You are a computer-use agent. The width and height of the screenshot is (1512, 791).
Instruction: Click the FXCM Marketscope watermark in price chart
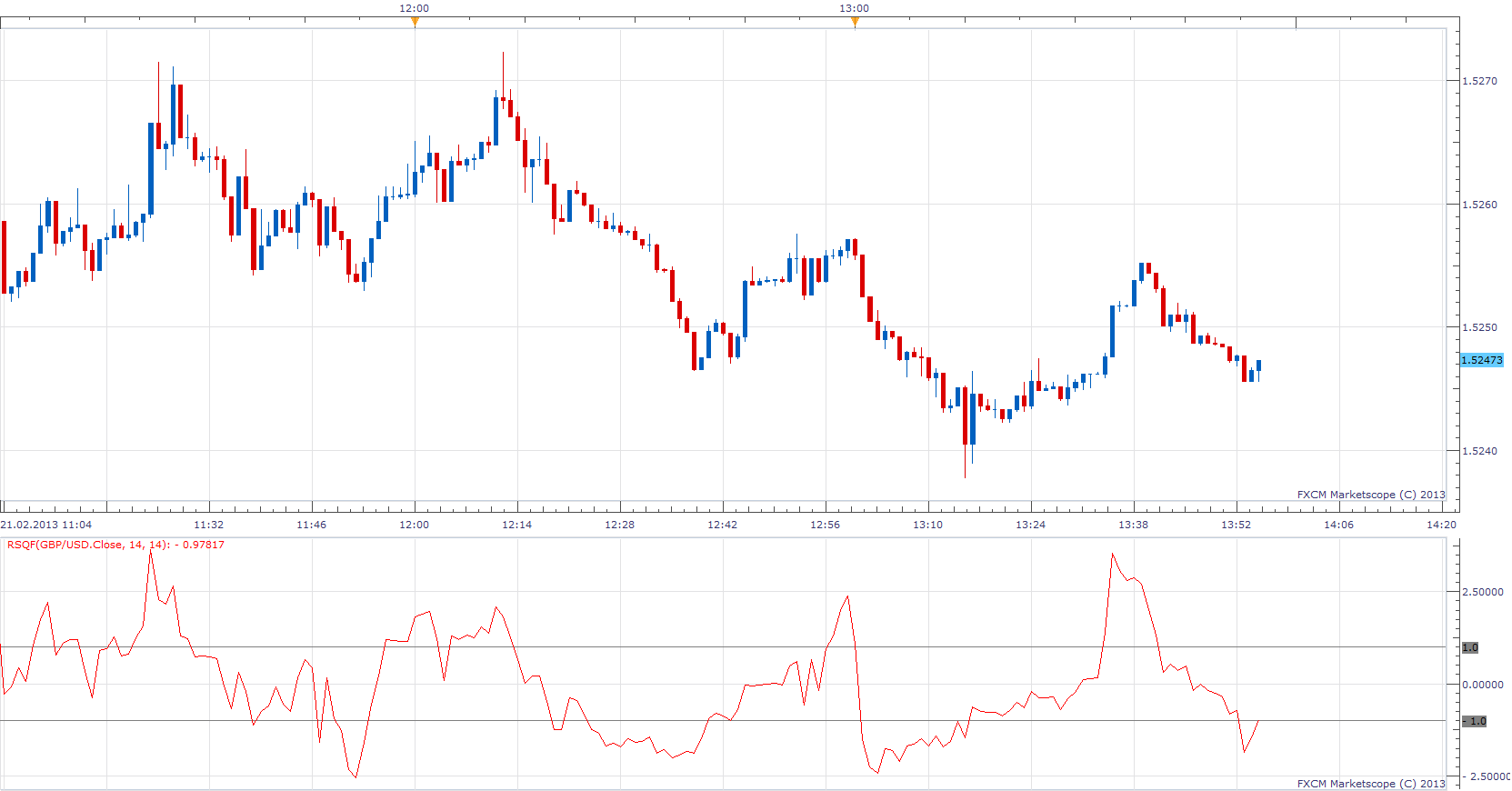pos(1371,495)
